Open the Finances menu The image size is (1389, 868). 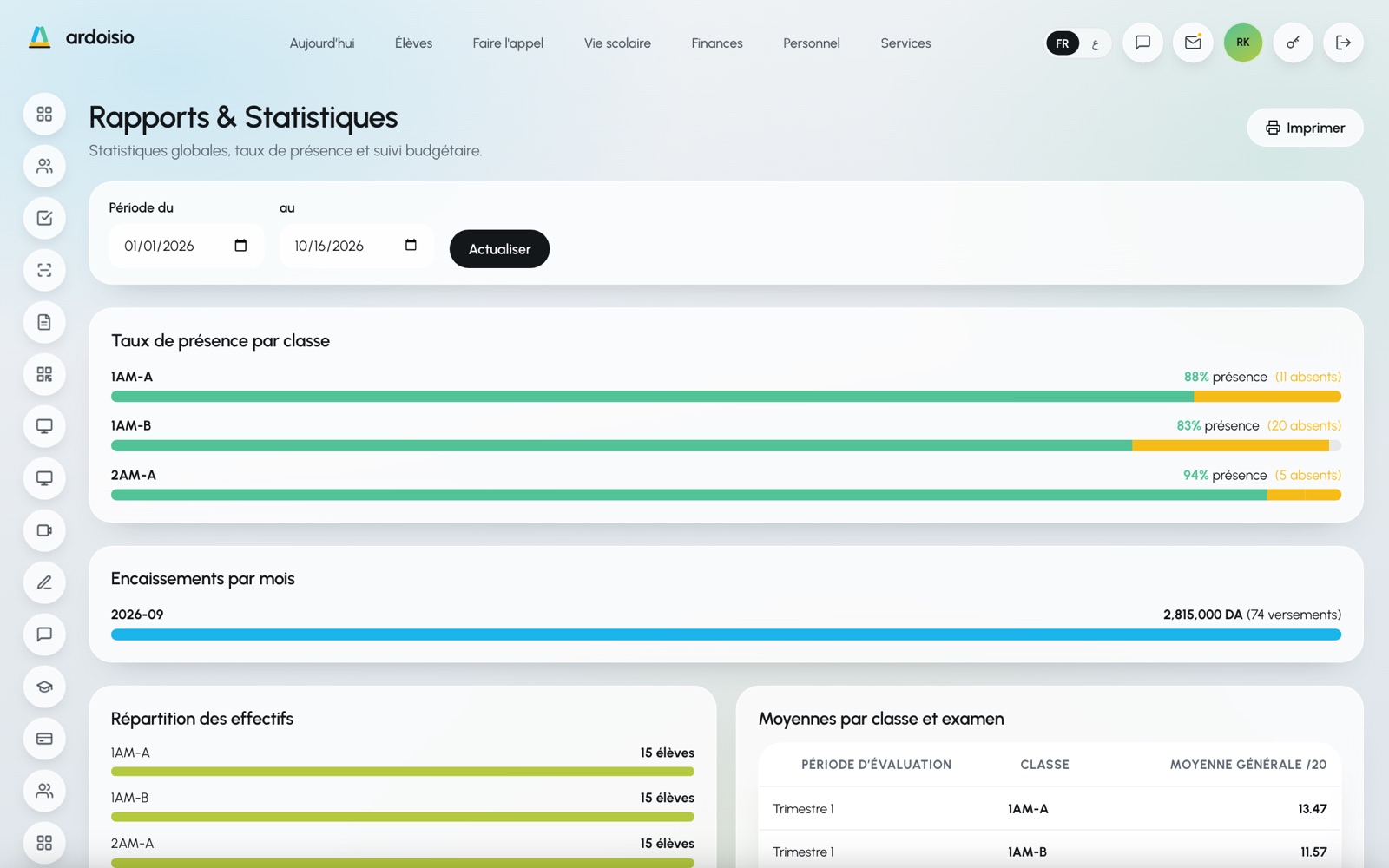point(717,43)
